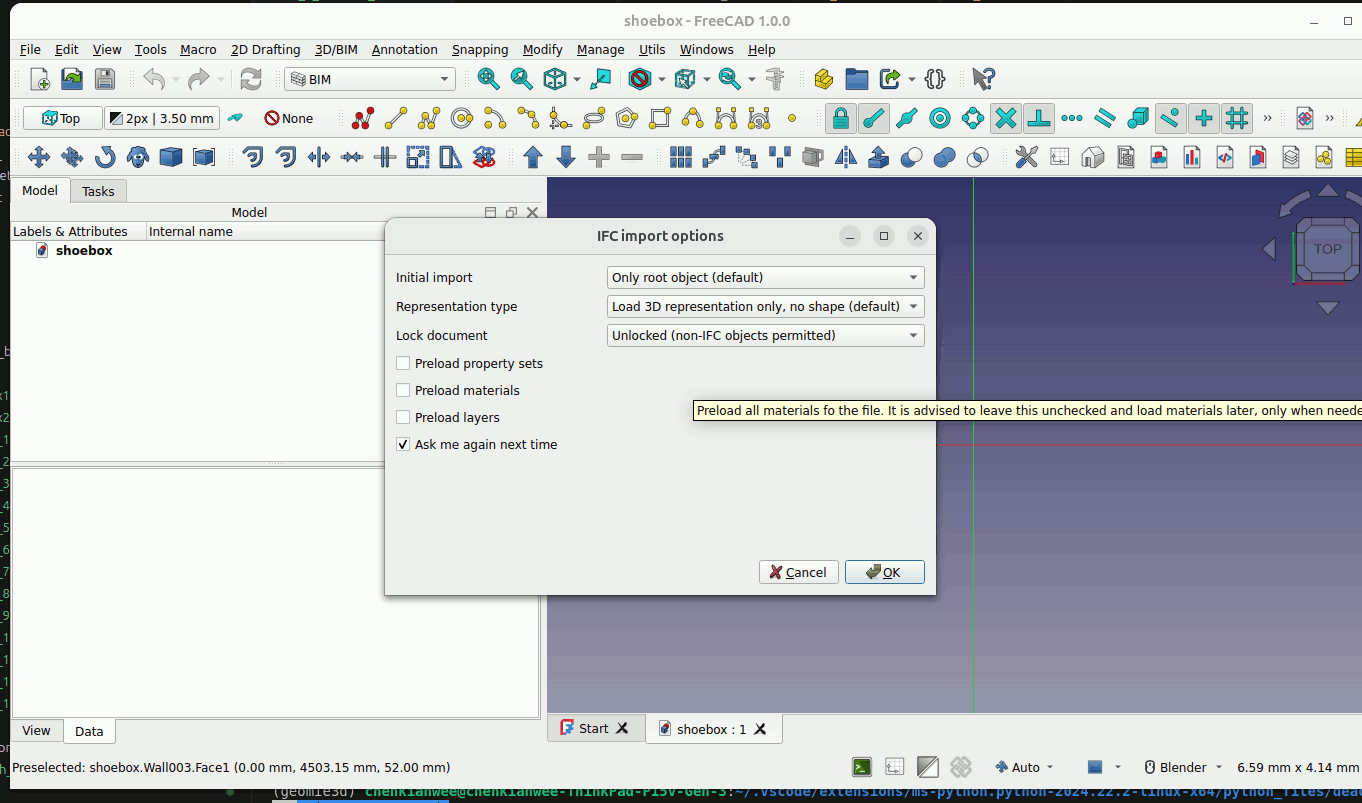The image size is (1362, 803).
Task: Check the Preload materials option
Action: (x=403, y=391)
